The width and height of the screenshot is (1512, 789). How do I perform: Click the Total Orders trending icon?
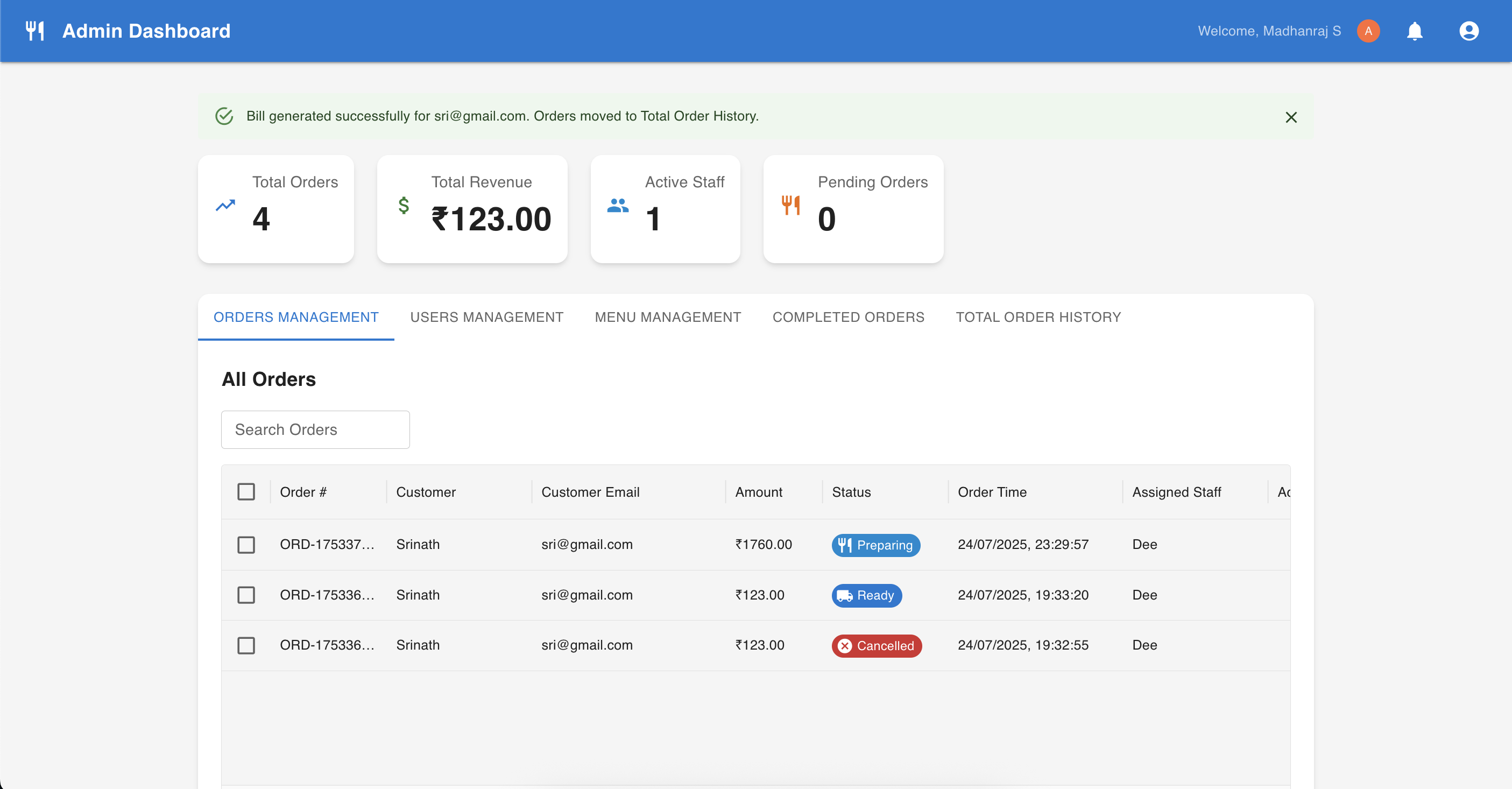(x=225, y=205)
